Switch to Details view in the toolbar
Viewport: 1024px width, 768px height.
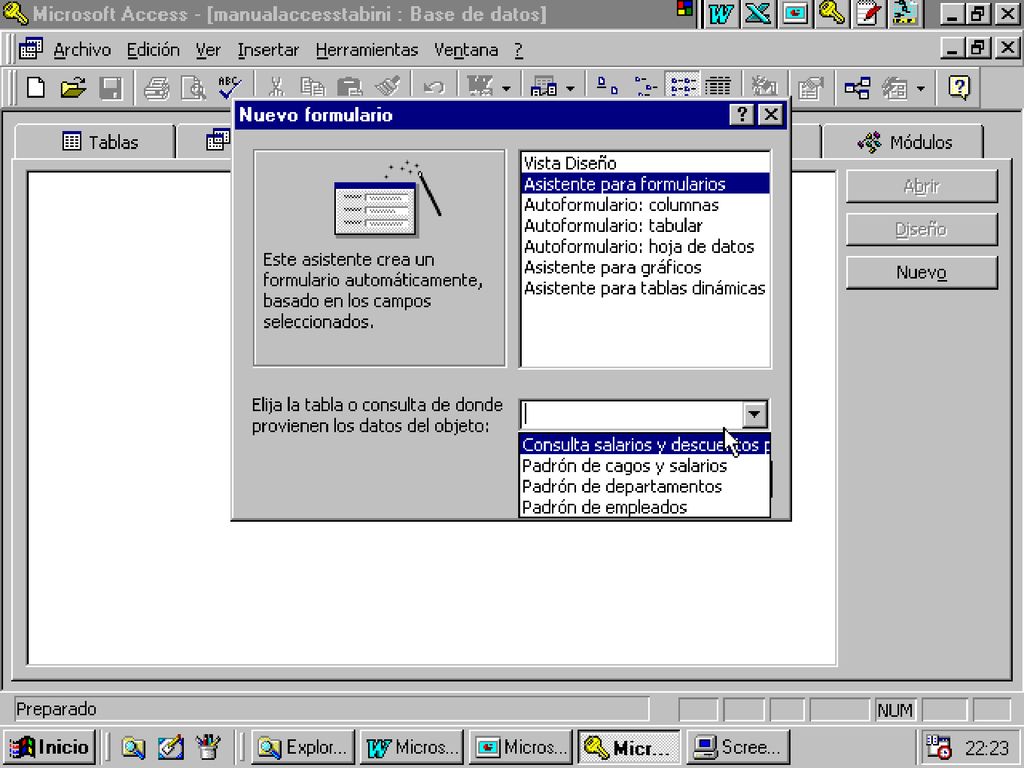pos(718,87)
